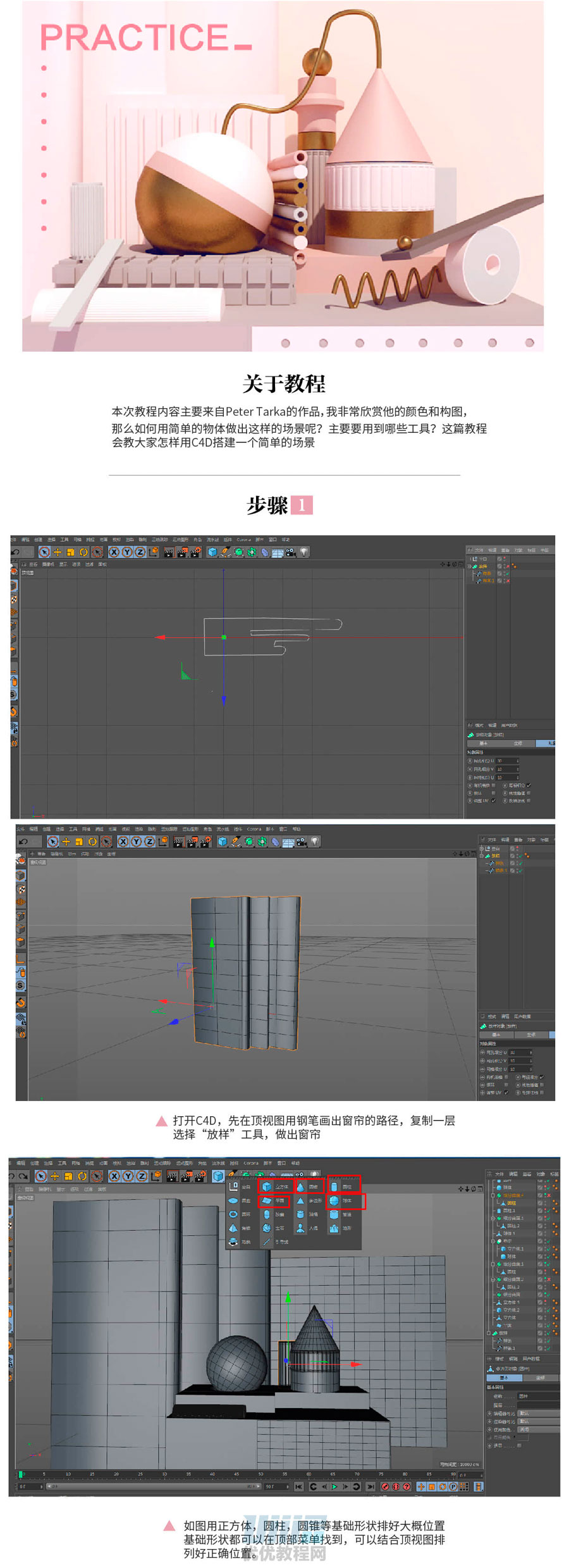The image size is (569, 1568).
Task: Collapse the 放样 loft object in first object manager
Action: click(x=470, y=566)
